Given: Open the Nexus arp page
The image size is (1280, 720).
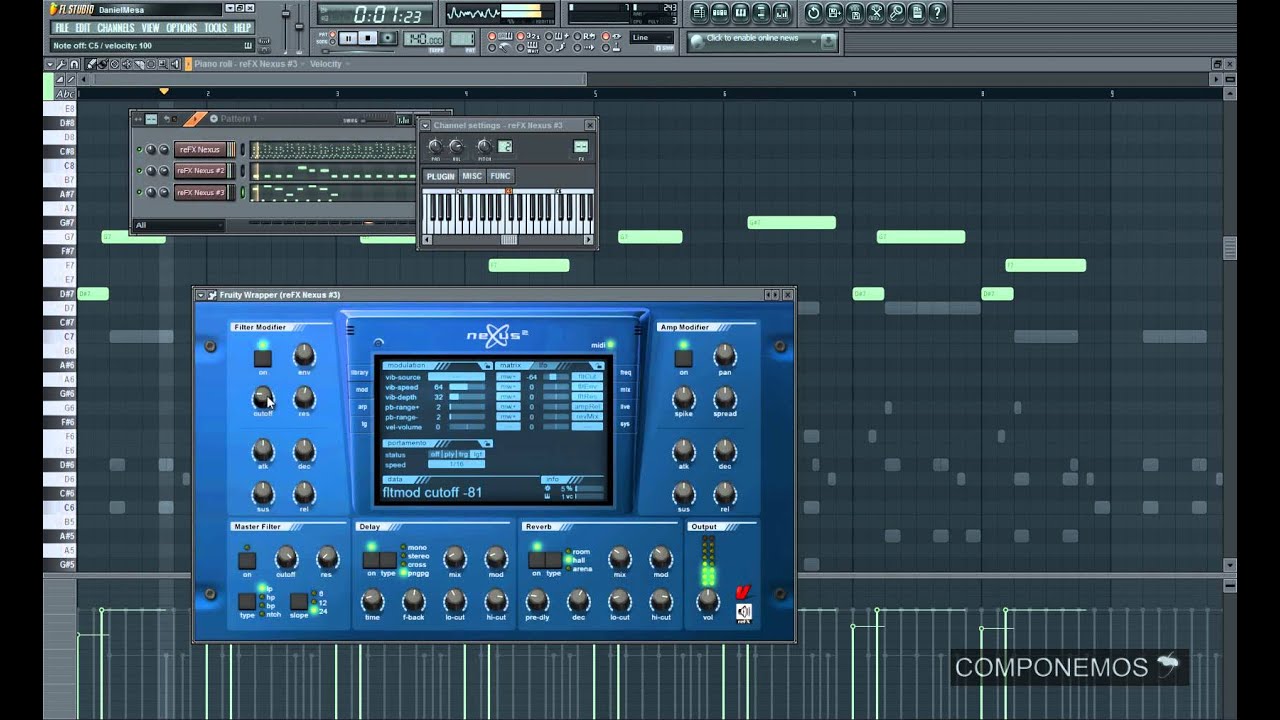Looking at the screenshot, I should point(361,406).
